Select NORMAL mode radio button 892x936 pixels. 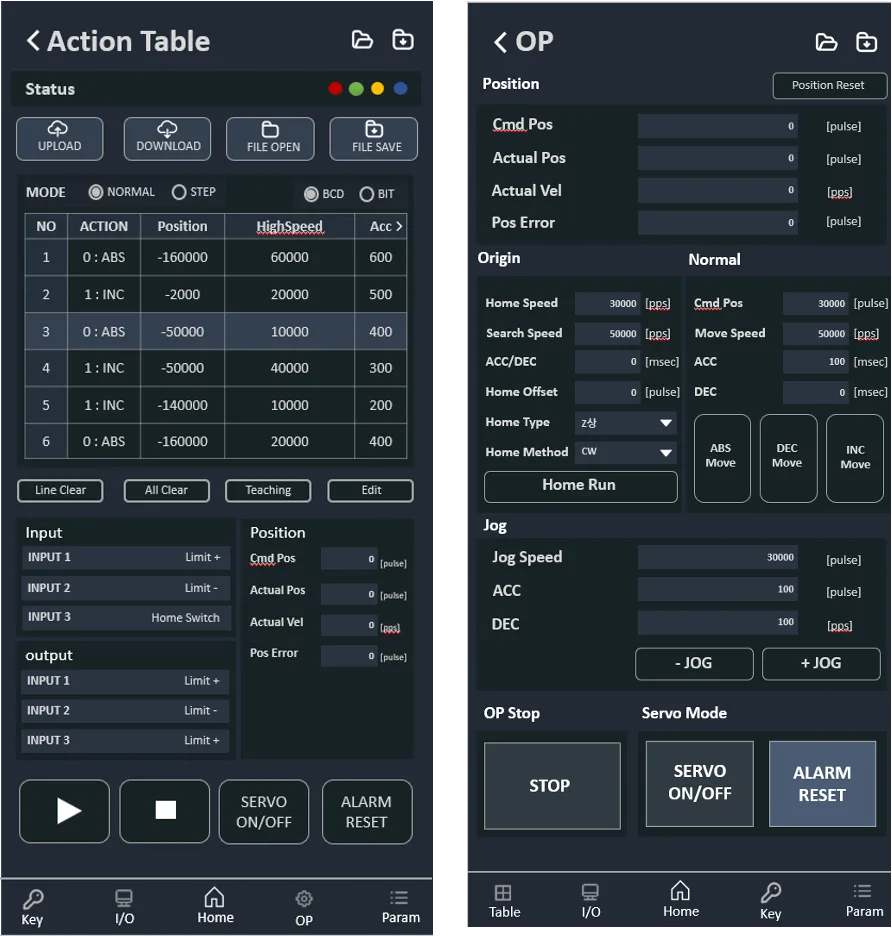[x=96, y=192]
